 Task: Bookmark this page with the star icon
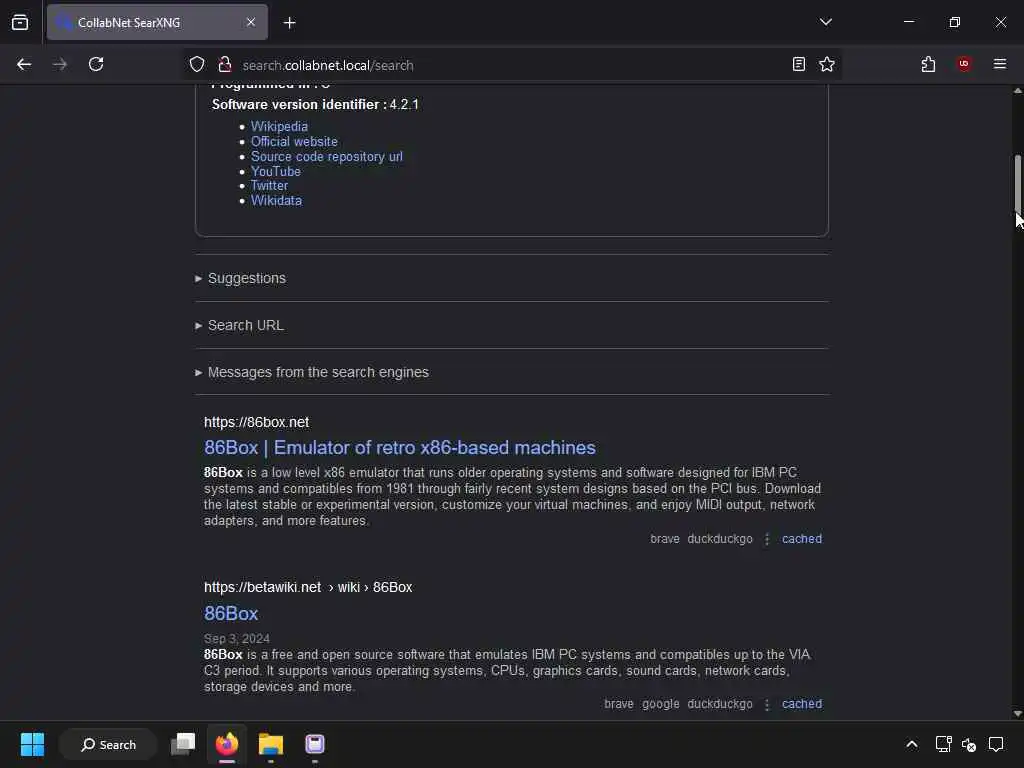(x=827, y=64)
